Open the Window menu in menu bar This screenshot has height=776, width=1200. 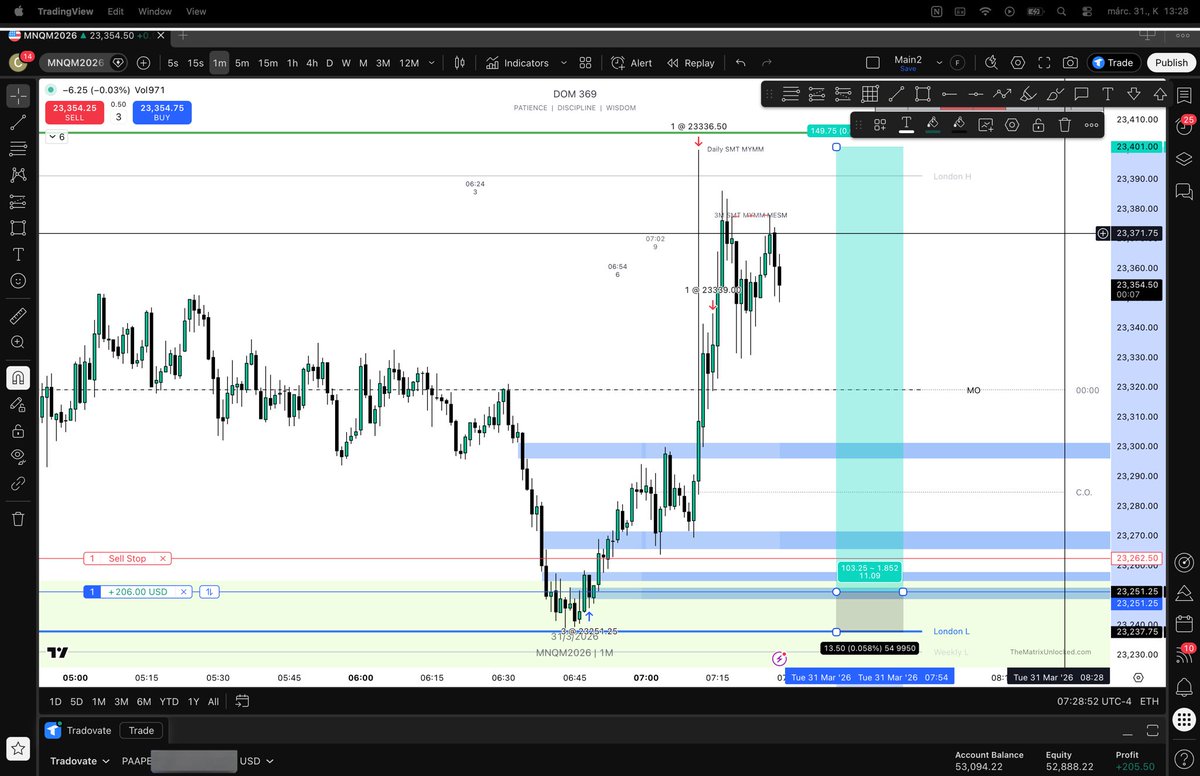[x=155, y=11]
